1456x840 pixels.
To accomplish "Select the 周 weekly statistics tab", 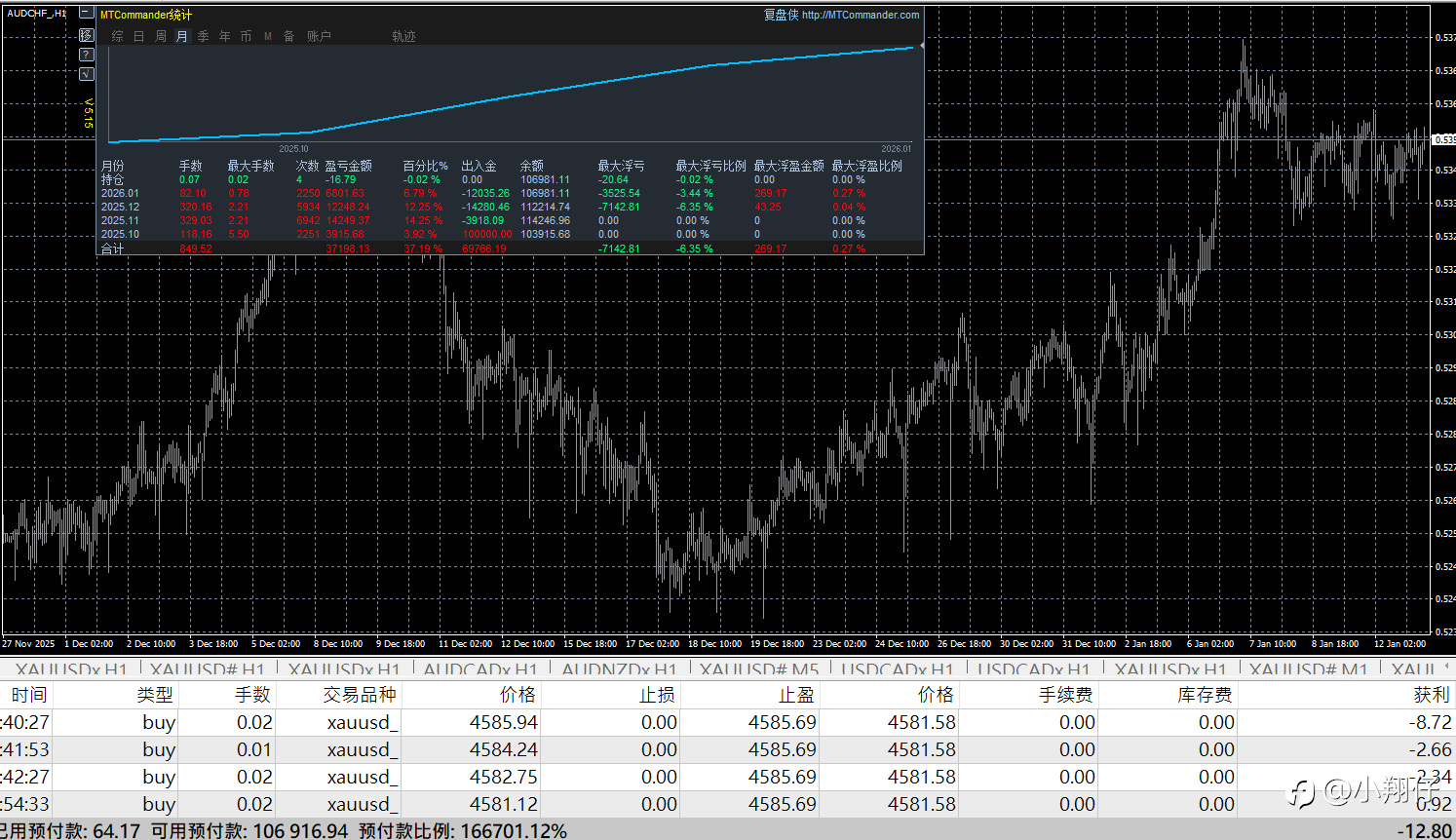I will (161, 36).
